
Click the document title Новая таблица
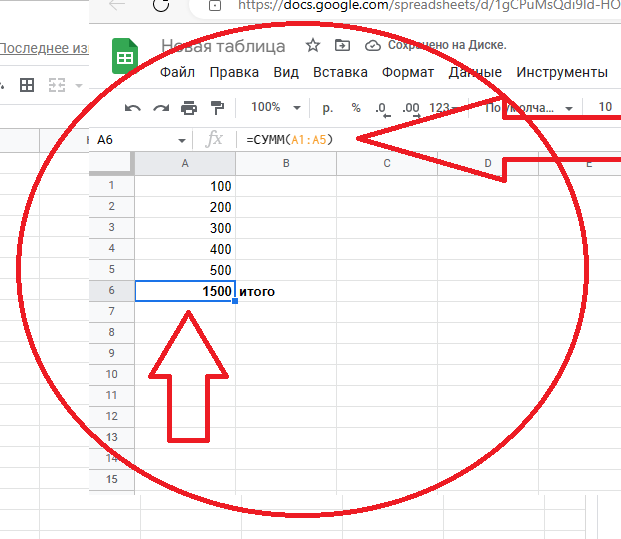223,46
